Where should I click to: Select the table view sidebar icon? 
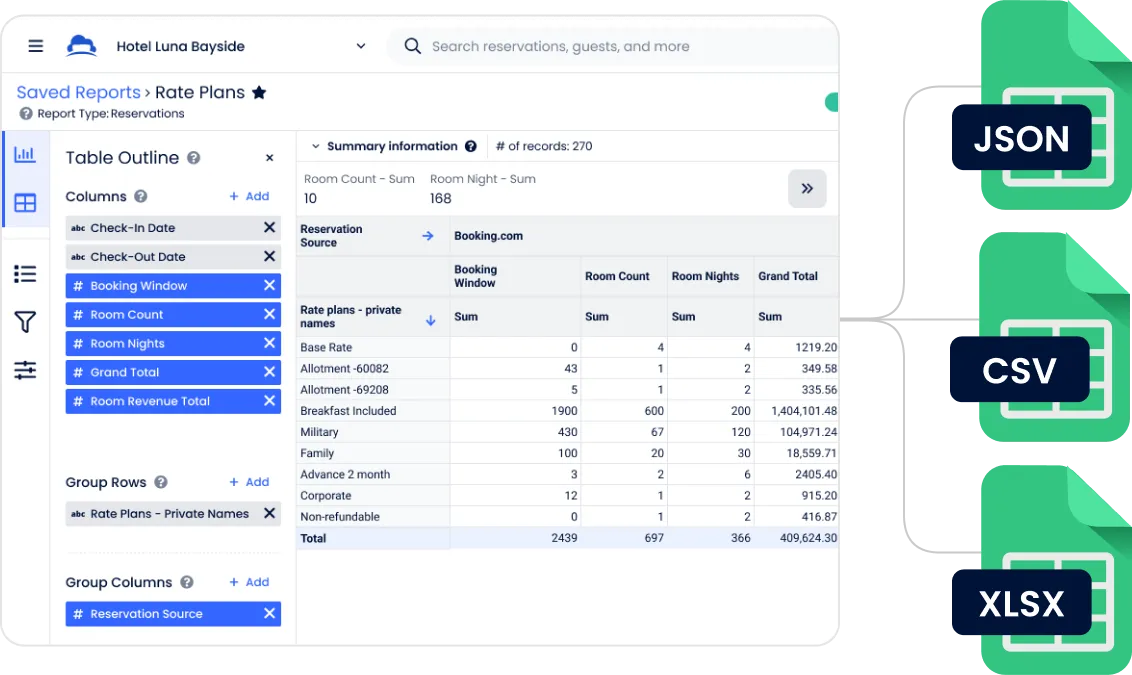coord(25,203)
